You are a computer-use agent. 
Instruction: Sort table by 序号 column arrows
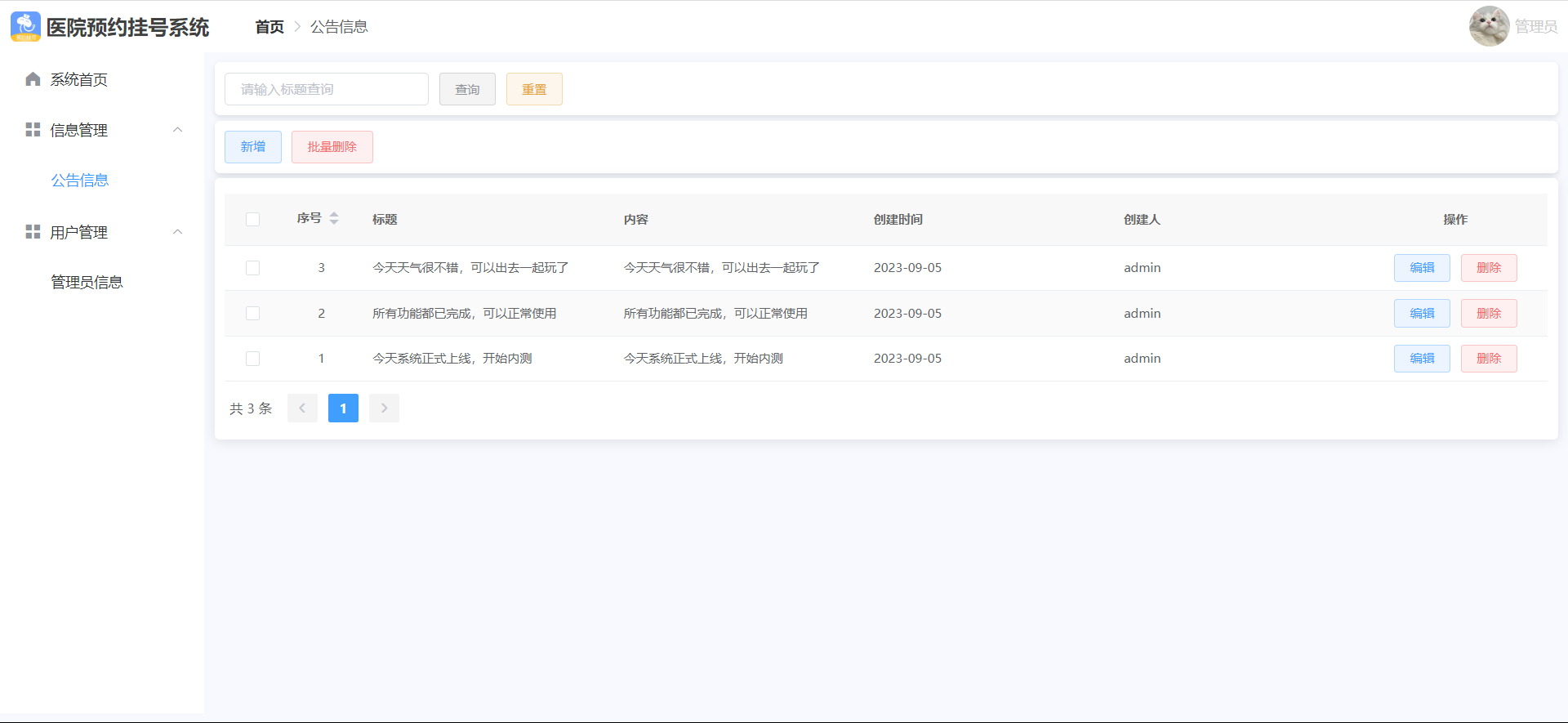[x=334, y=218]
